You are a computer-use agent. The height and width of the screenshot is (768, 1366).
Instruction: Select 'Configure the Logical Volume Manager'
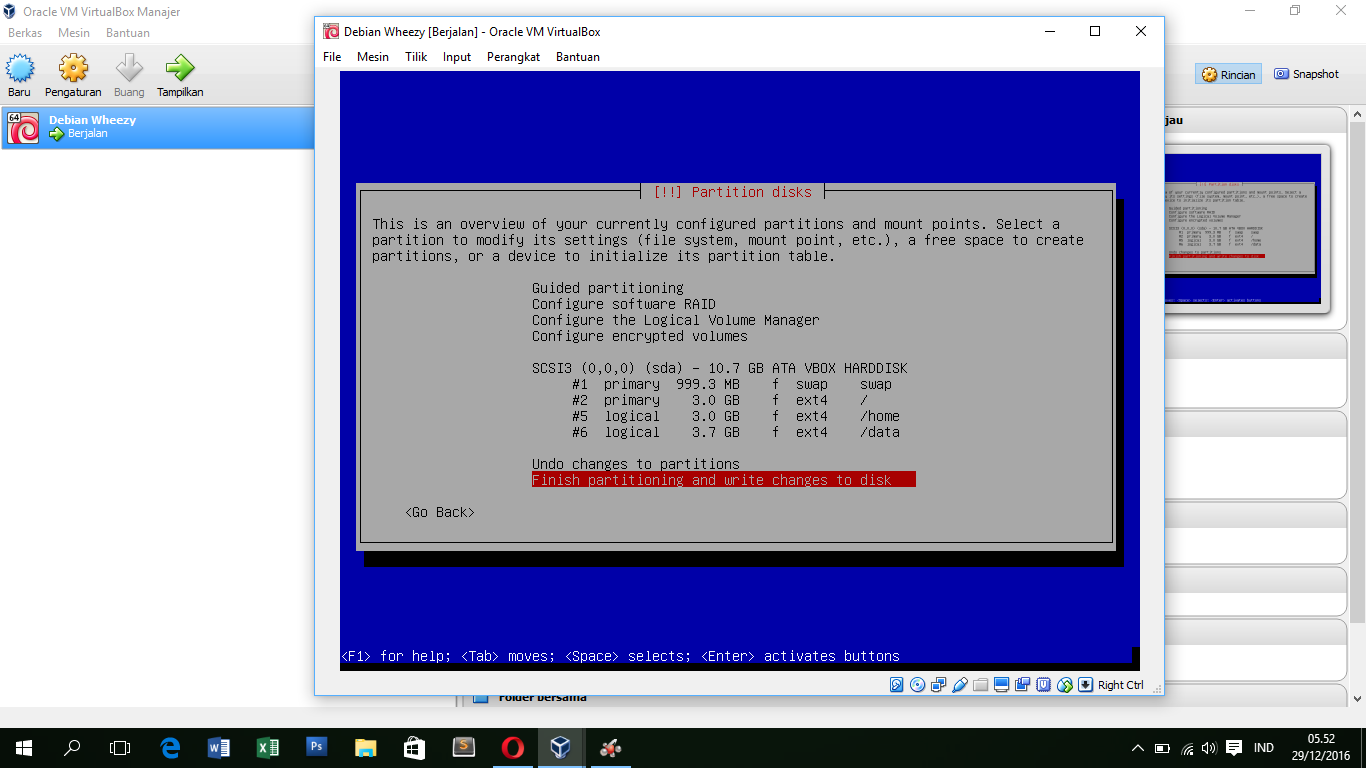[676, 320]
